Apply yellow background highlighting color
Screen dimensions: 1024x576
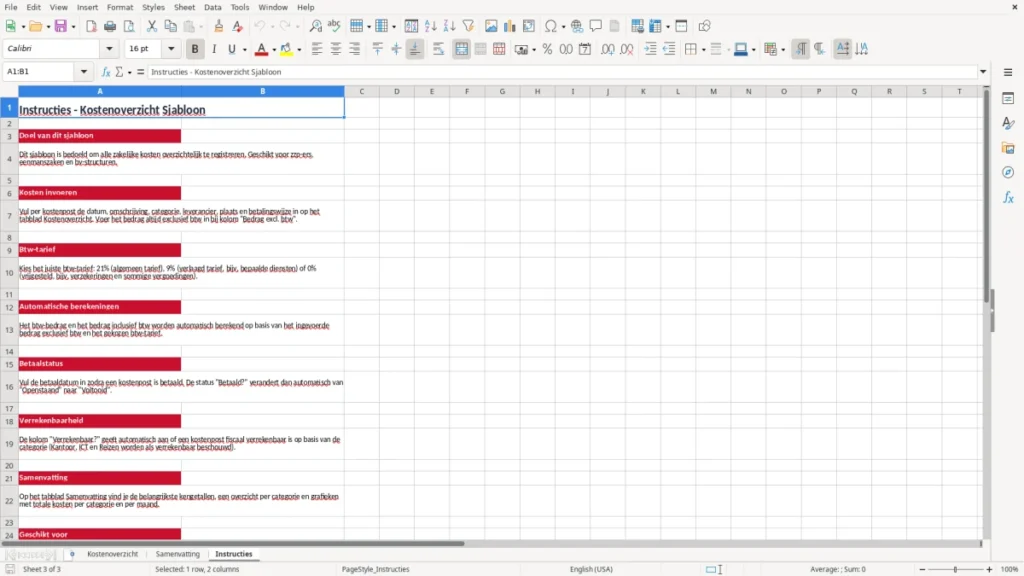click(x=286, y=49)
